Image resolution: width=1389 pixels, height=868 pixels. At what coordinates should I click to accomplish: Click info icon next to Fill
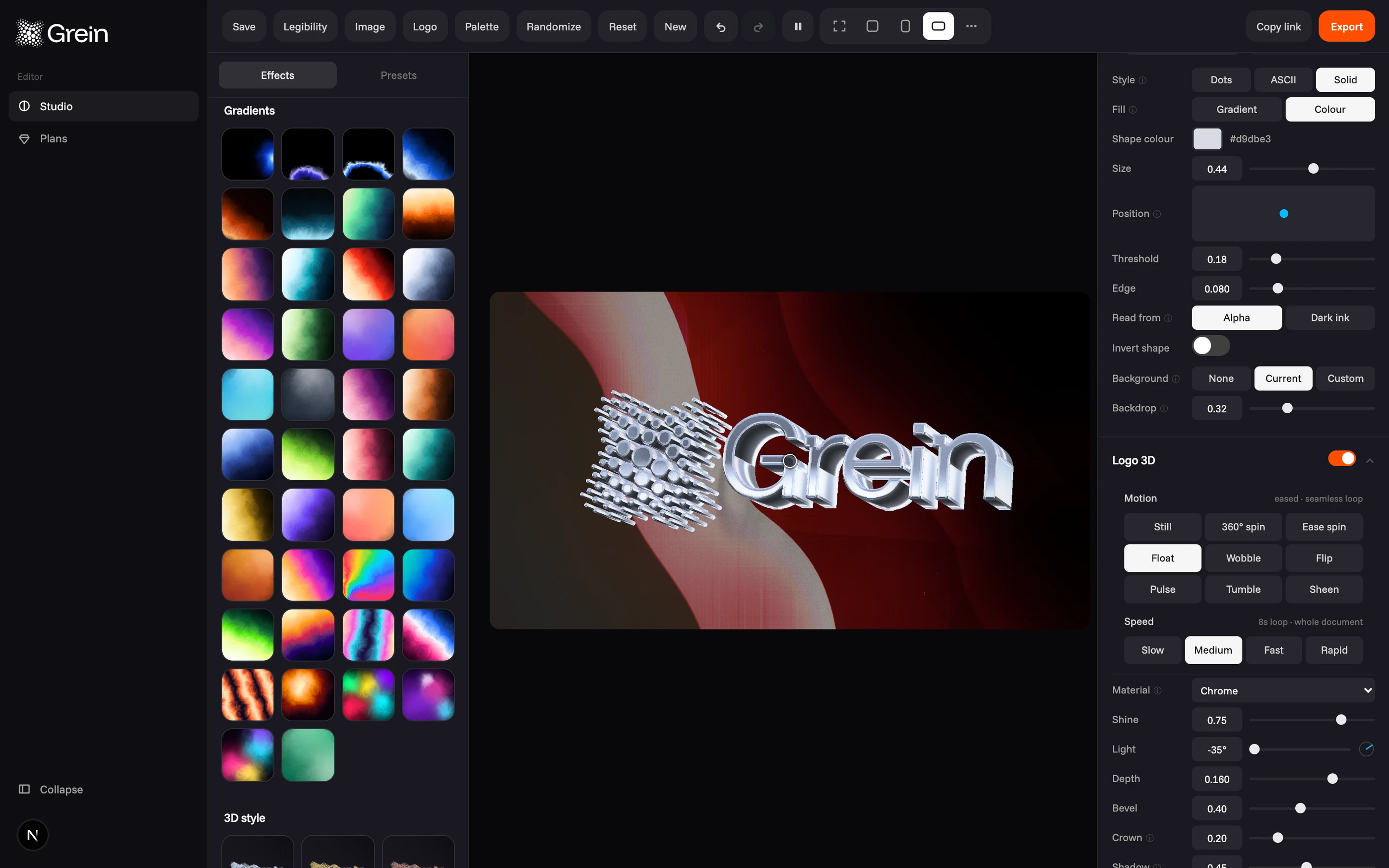(1133, 110)
